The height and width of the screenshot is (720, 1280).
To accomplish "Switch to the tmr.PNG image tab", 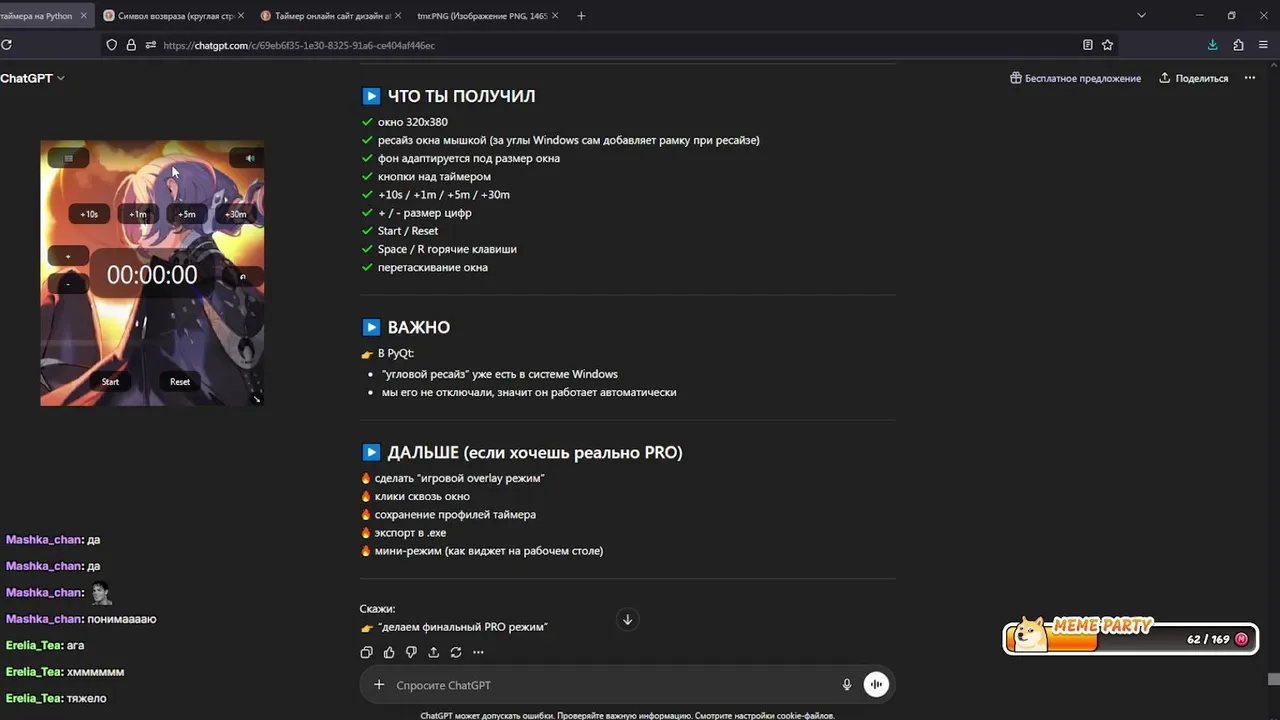I will tap(481, 16).
